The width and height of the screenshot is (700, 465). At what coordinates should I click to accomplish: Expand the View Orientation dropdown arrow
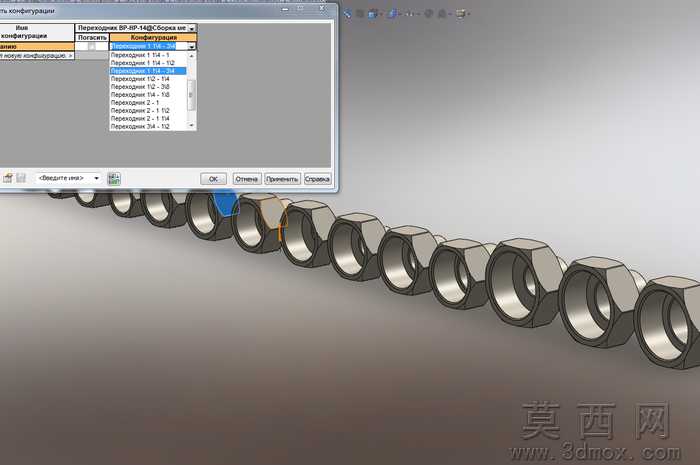[380, 14]
